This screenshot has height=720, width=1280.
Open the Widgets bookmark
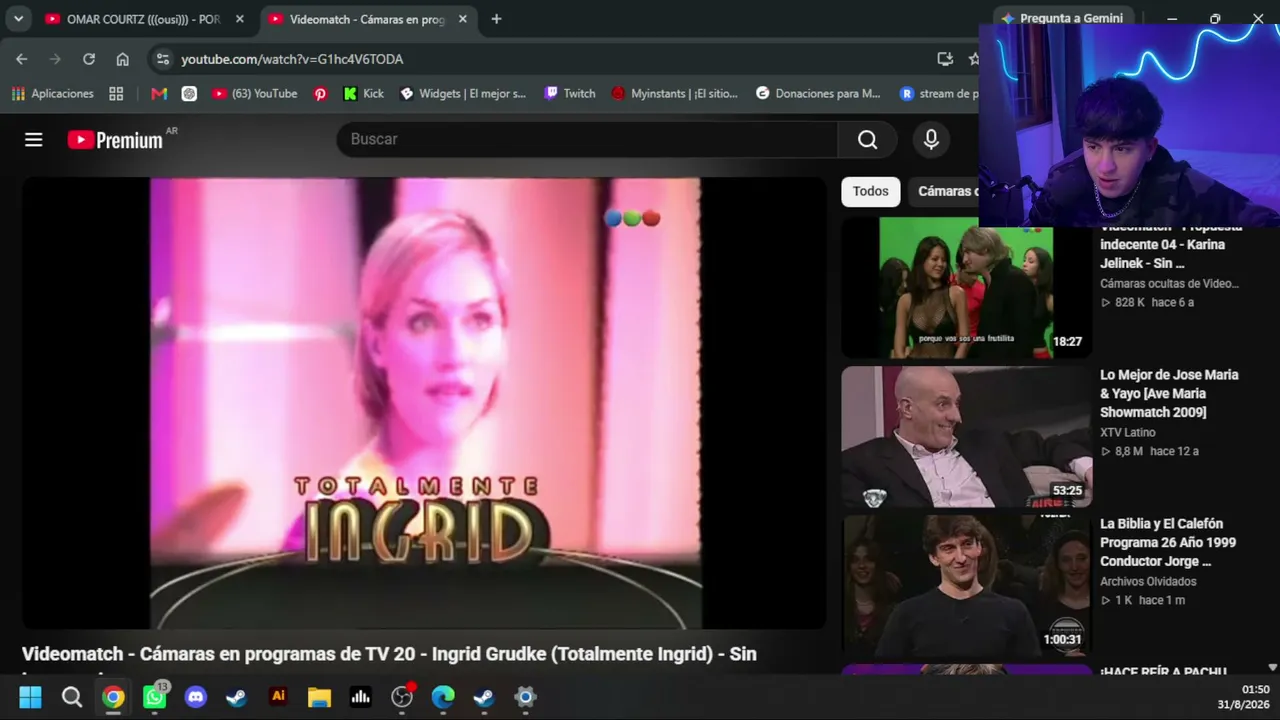(x=462, y=93)
